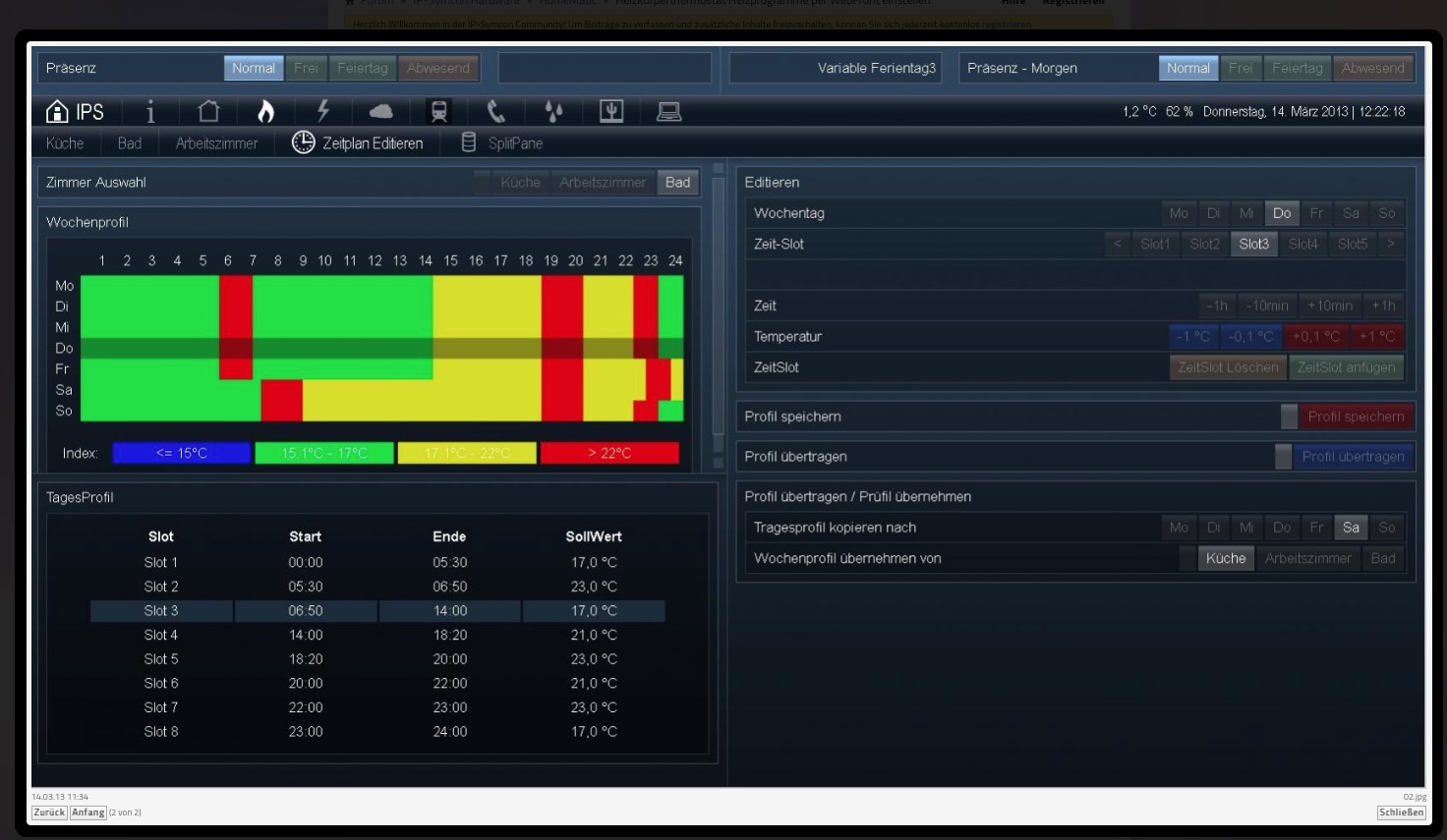Image resolution: width=1447 pixels, height=840 pixels.
Task: Raise Temperatur by 1 °C
Action: [1377, 336]
